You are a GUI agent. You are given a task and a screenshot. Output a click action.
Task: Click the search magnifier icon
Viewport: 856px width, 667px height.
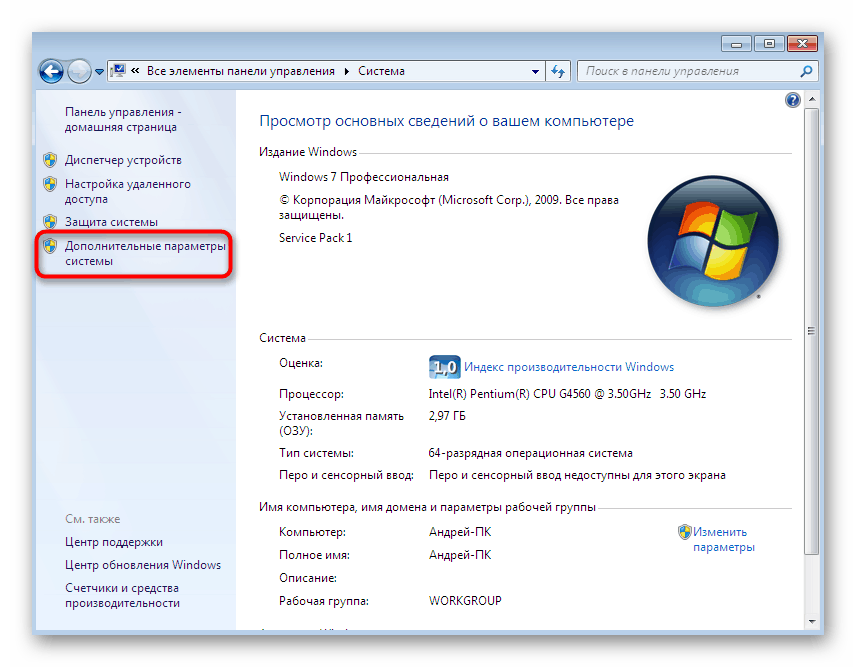[x=806, y=71]
